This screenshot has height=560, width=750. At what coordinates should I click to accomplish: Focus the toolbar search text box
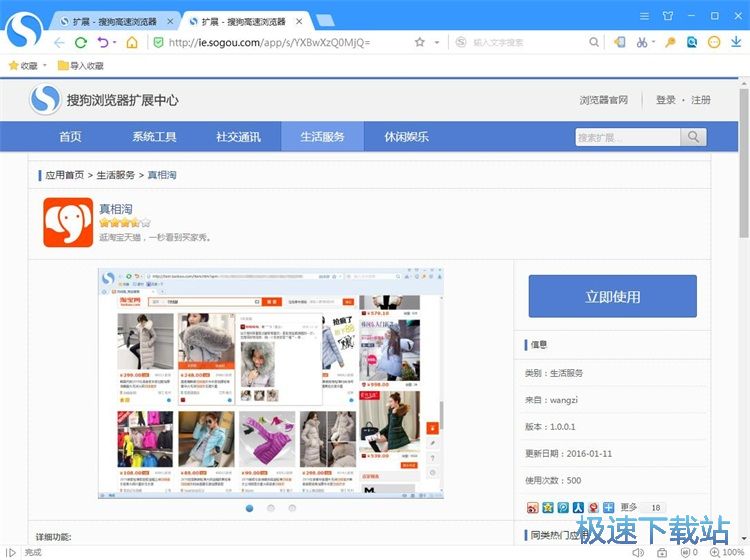(528, 43)
